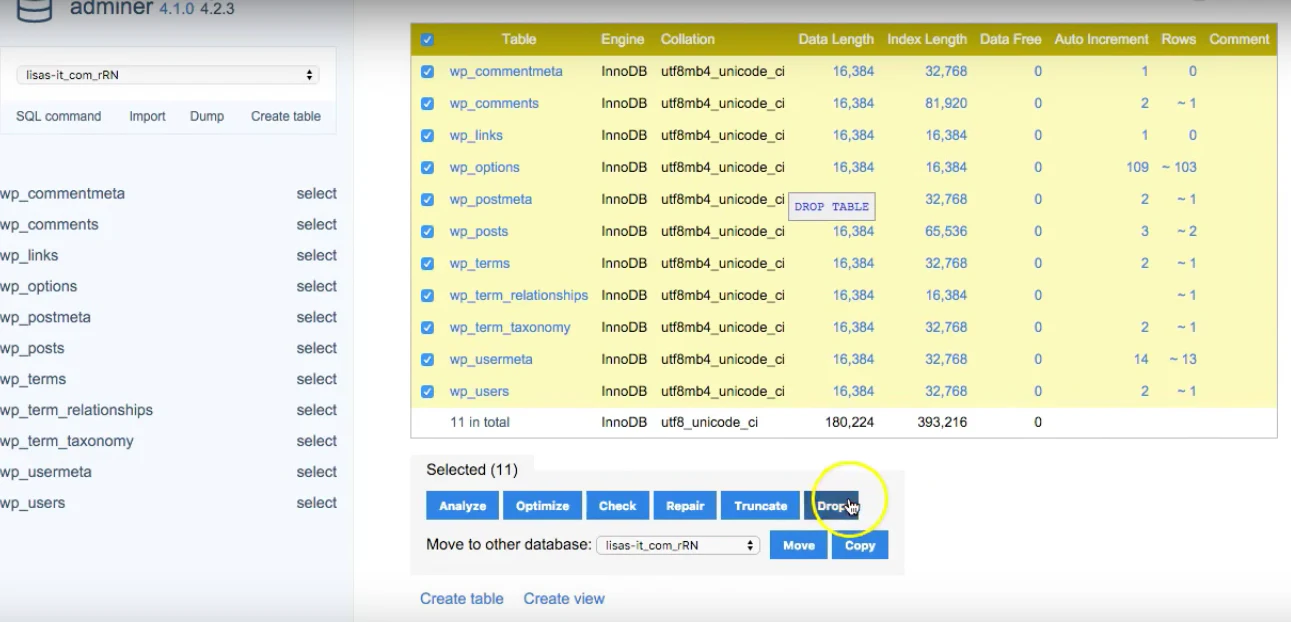Open the sidebar database selector dropdown
Image resolution: width=1291 pixels, height=622 pixels.
click(x=167, y=75)
